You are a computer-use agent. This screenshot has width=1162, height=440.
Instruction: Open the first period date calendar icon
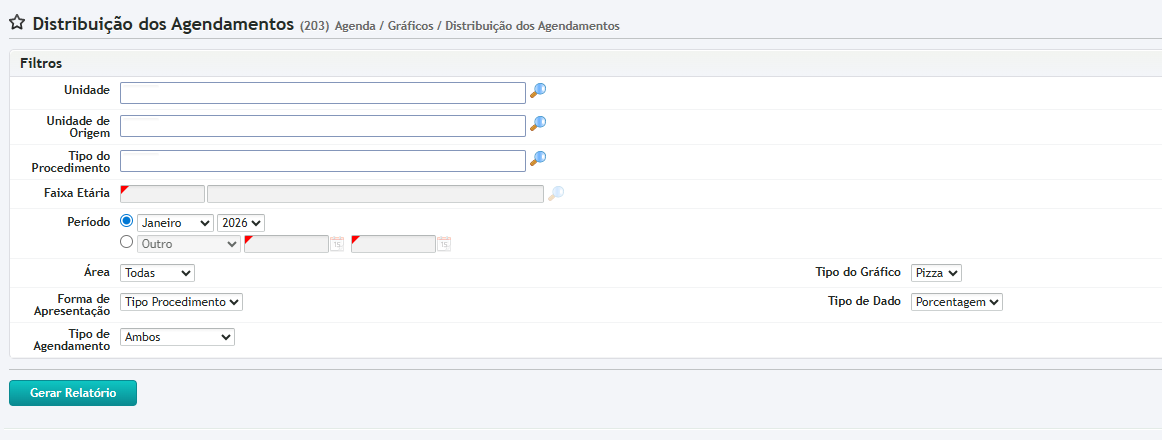click(x=337, y=243)
